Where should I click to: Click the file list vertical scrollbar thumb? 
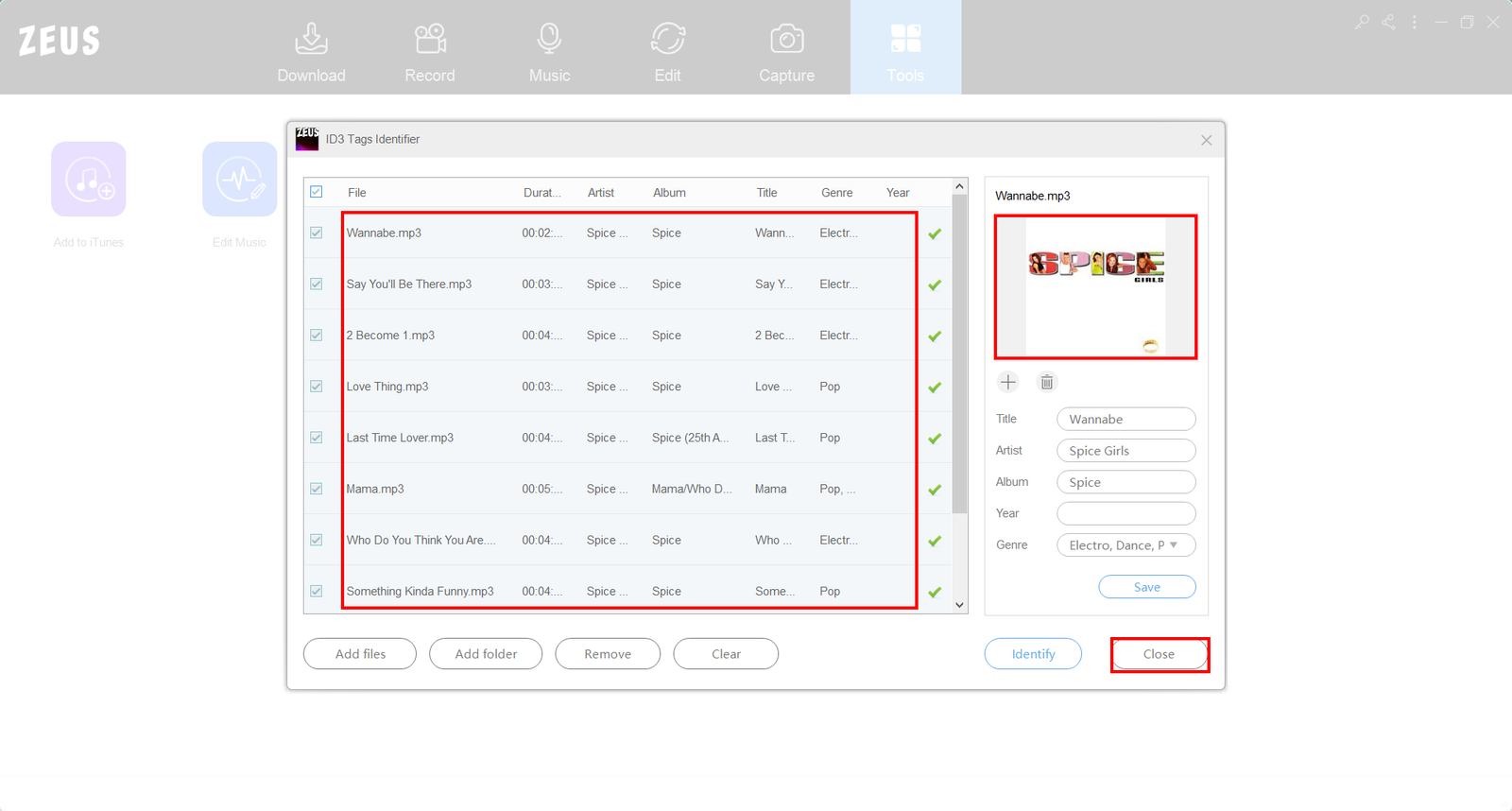pyautogui.click(x=959, y=354)
